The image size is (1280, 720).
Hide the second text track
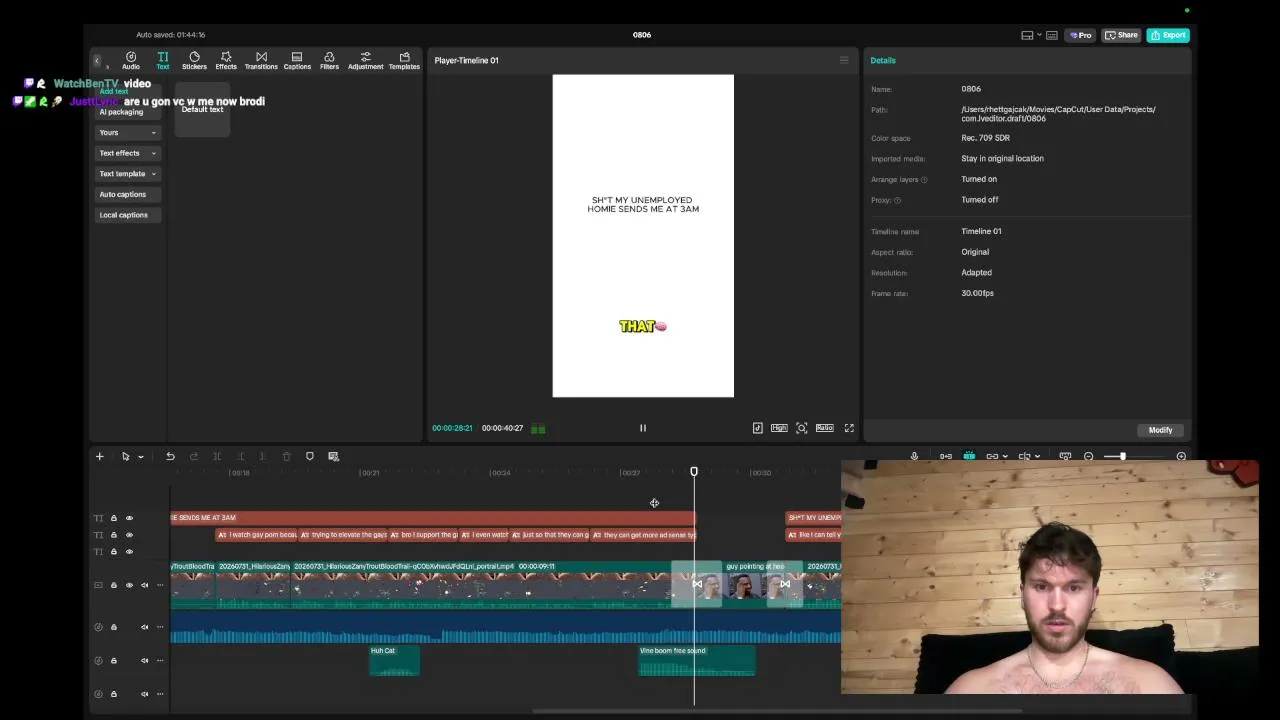(x=129, y=535)
